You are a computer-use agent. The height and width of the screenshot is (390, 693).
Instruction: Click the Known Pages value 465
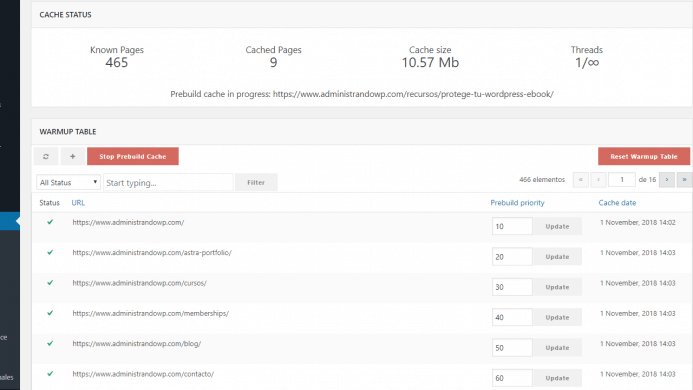(117, 63)
